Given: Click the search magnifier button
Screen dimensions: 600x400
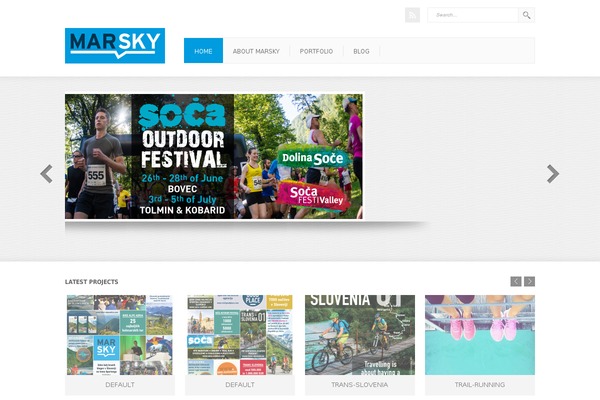Looking at the screenshot, I should click(x=527, y=15).
